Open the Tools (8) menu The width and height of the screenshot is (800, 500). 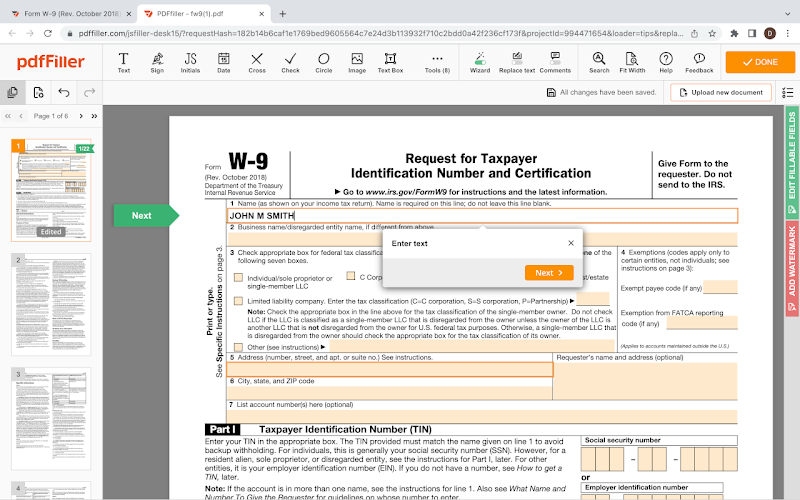pyautogui.click(x=437, y=62)
